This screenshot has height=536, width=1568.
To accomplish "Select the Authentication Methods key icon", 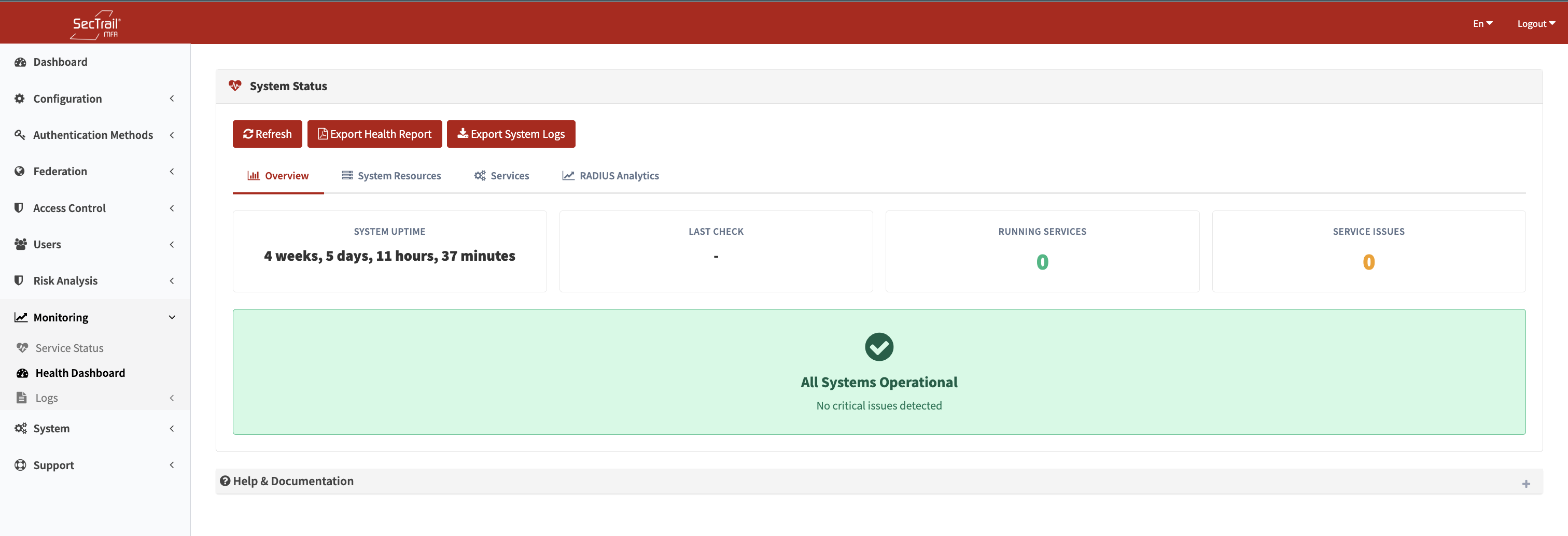I will [x=20, y=134].
